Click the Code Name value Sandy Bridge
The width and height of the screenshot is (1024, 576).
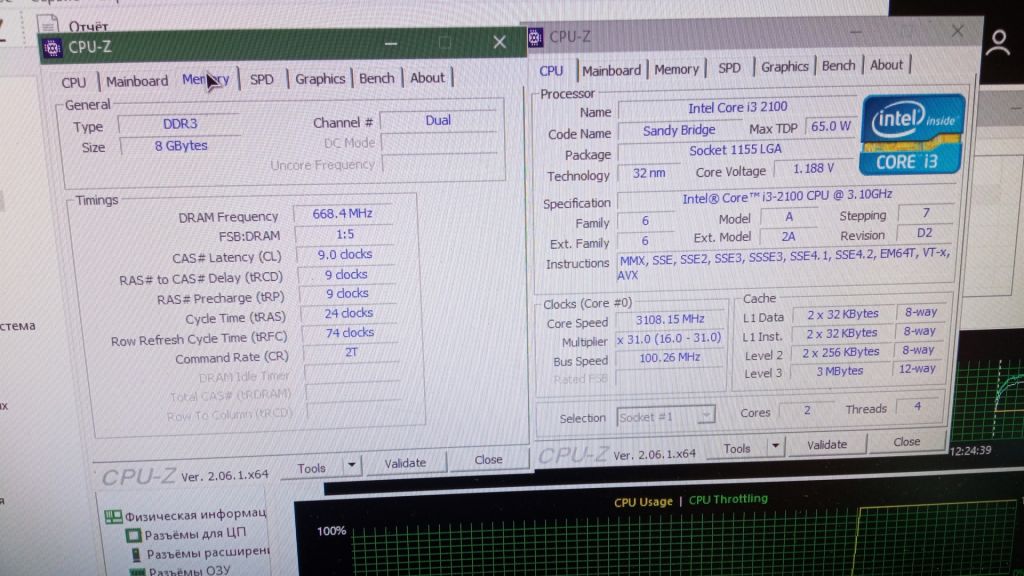(x=679, y=130)
